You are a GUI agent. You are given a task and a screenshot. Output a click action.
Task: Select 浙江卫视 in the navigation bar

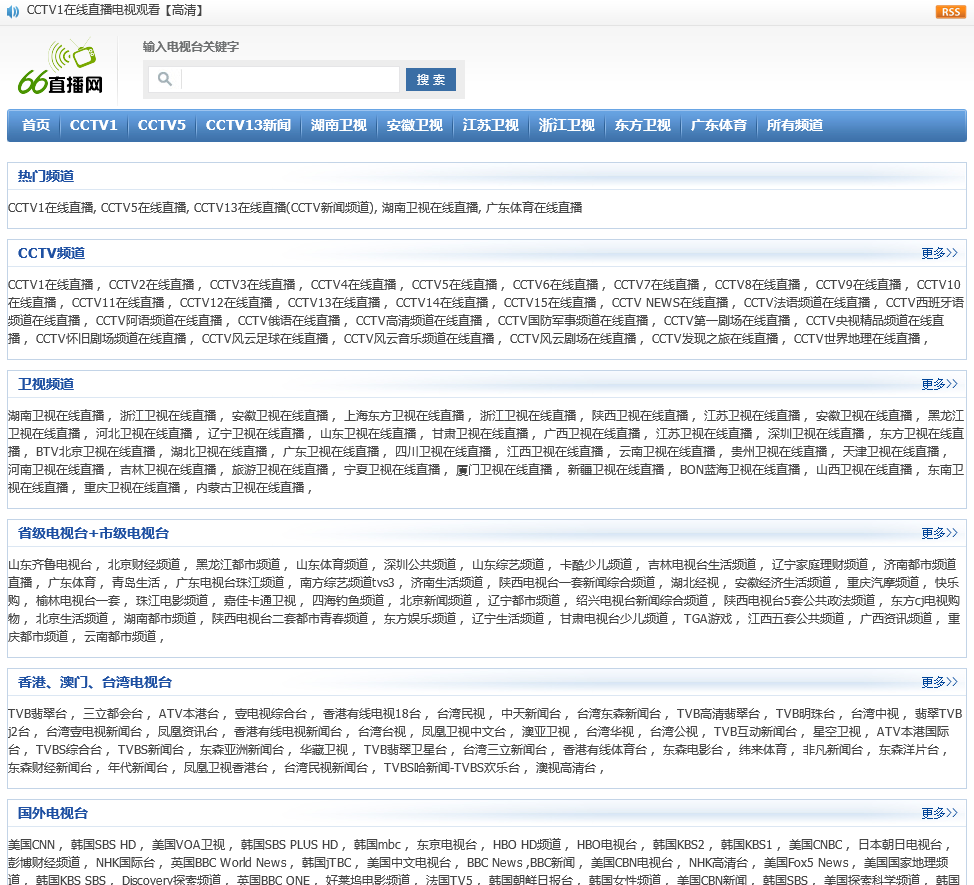pyautogui.click(x=567, y=125)
